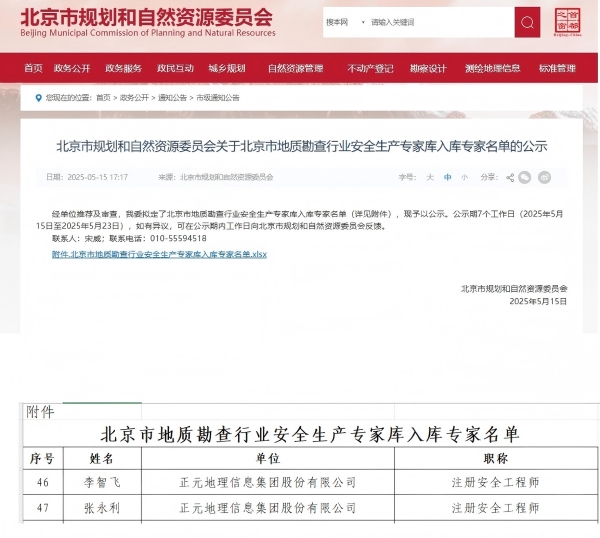600x538 pixels.
Task: Select the 测绘地理信息 navigation item
Action: pos(492,68)
